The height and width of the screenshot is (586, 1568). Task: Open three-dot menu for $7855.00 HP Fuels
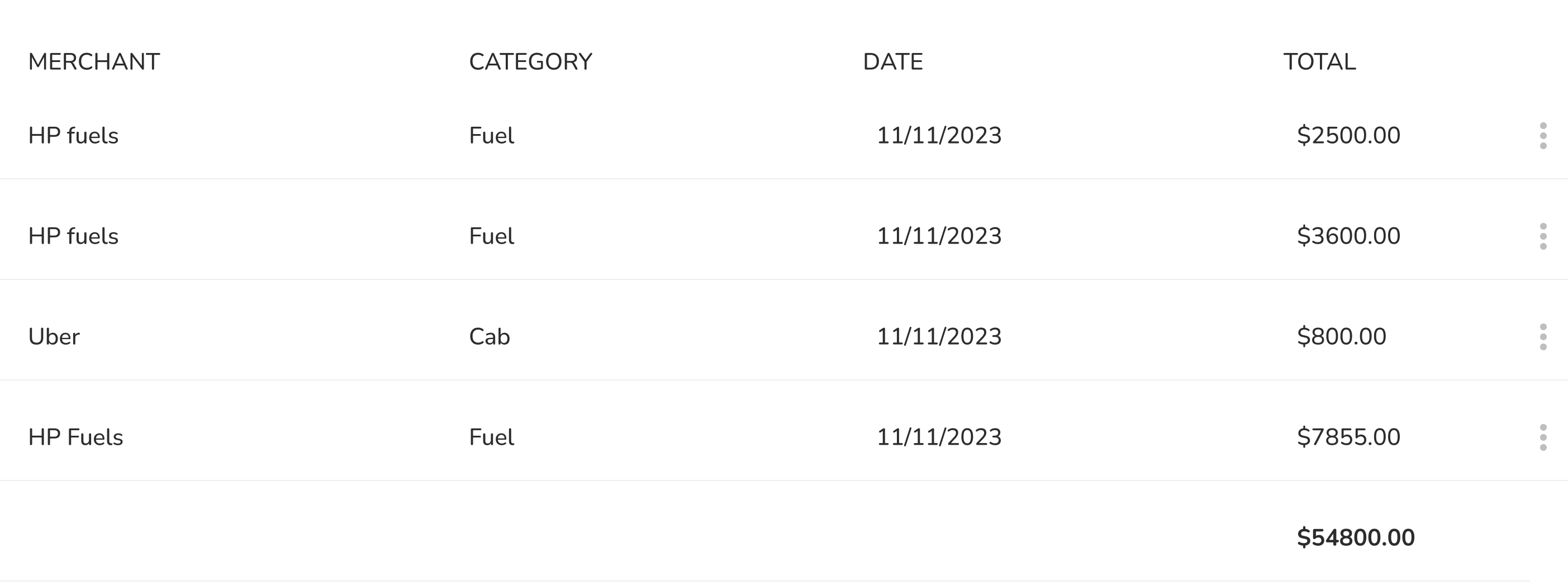pyautogui.click(x=1542, y=437)
